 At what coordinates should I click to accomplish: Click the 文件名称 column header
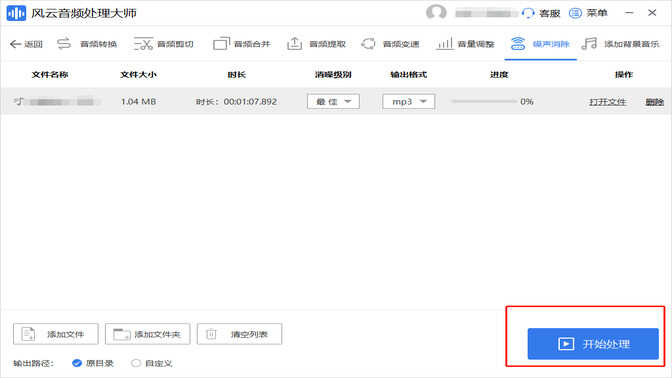coord(50,75)
